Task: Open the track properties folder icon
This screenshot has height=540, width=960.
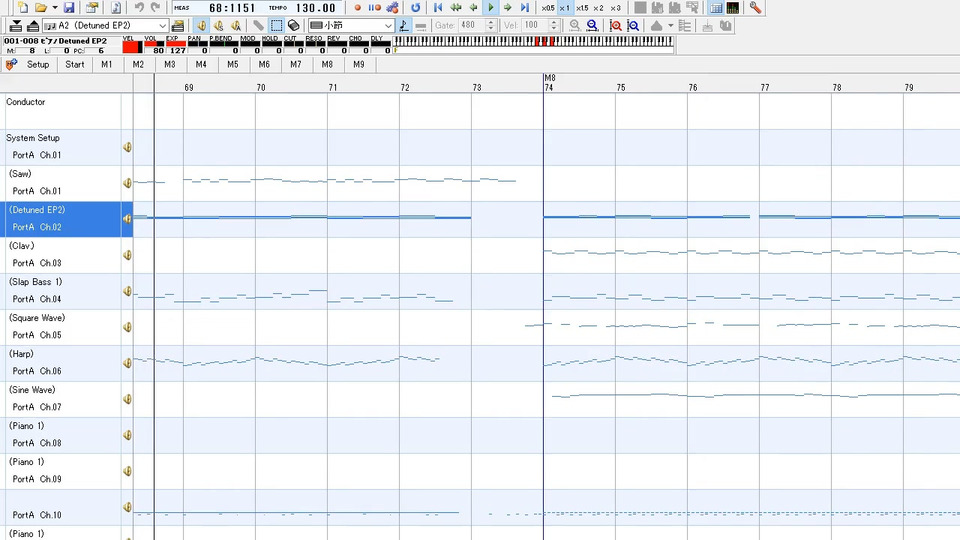Action: 178,26
